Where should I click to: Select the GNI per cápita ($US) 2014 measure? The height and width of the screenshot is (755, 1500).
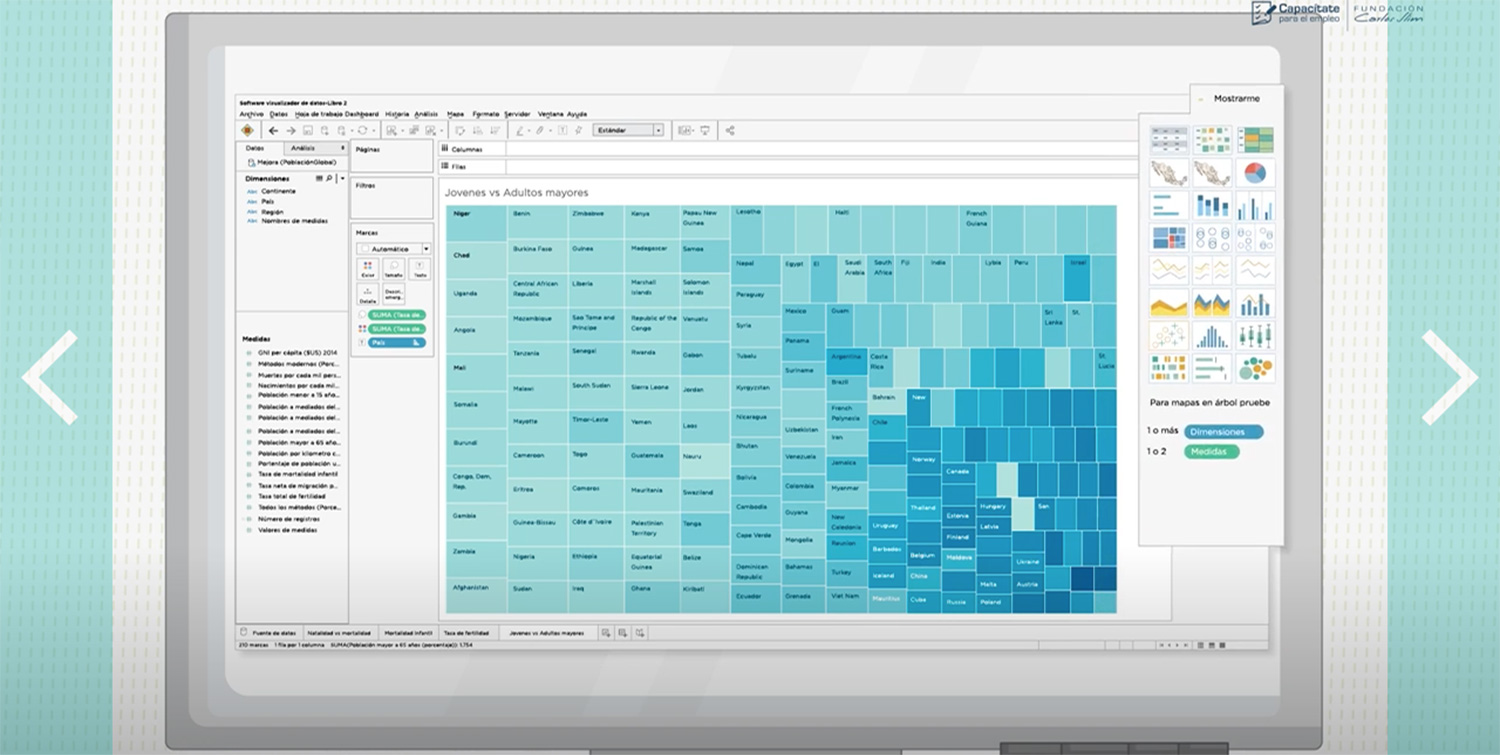point(298,353)
